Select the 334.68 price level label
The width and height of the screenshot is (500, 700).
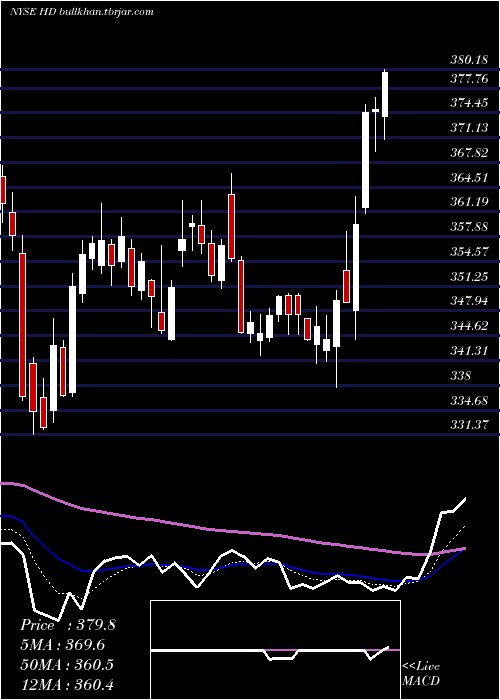point(469,400)
